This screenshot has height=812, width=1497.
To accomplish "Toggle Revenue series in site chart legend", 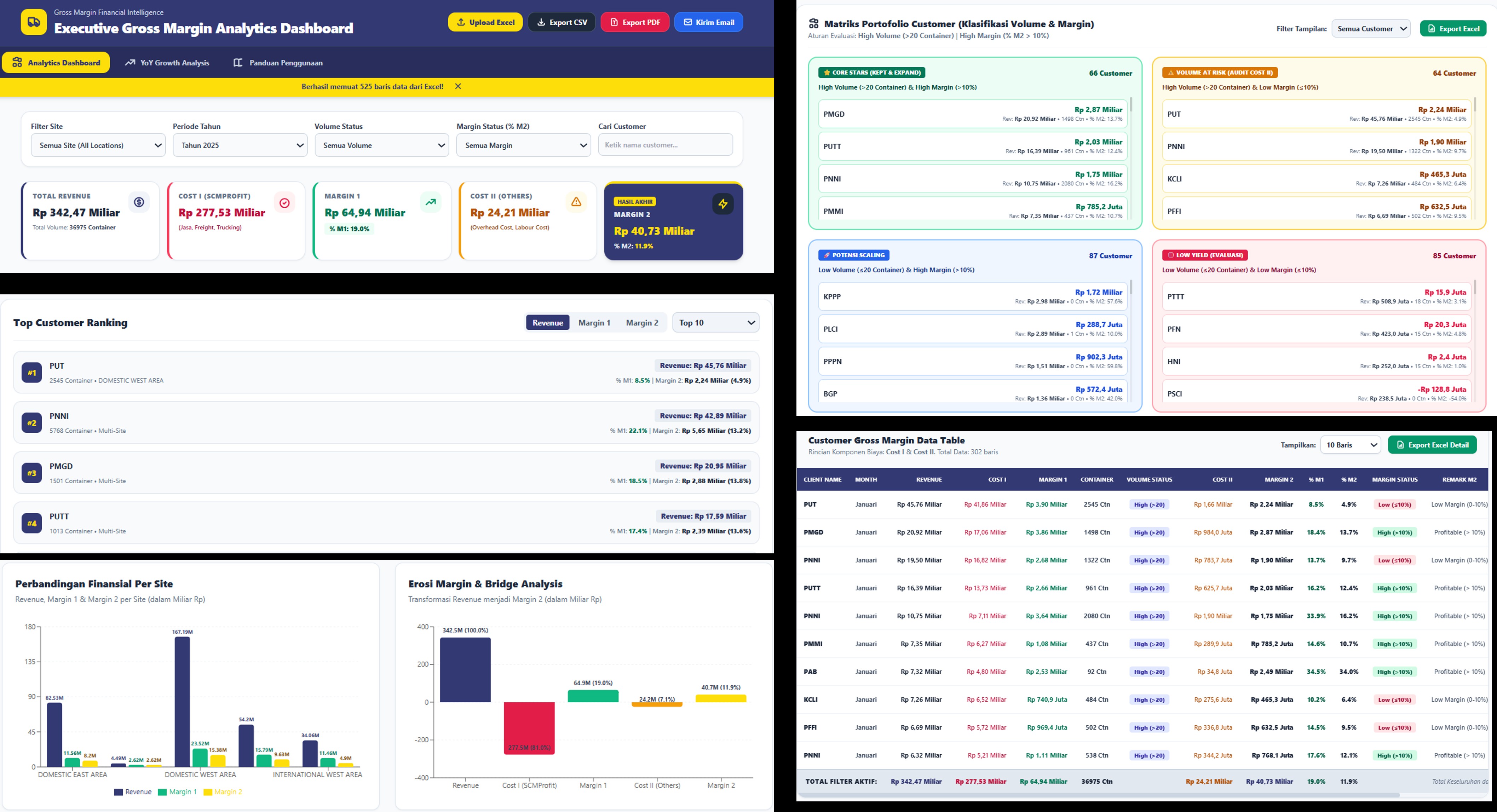I will [x=132, y=792].
